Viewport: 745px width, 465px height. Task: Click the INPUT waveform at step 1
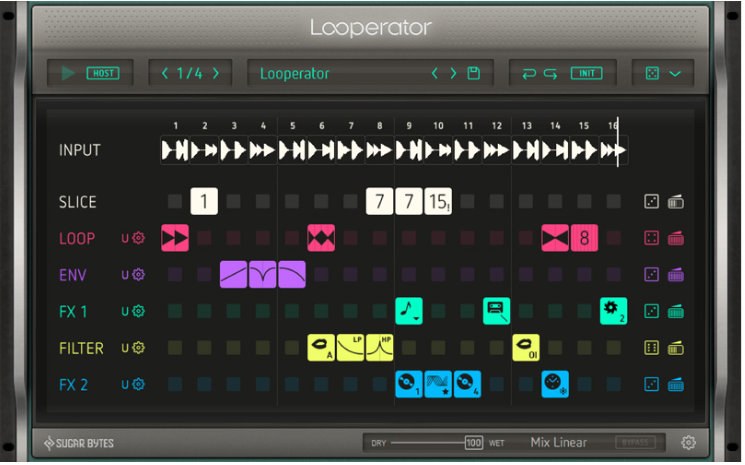(x=175, y=151)
